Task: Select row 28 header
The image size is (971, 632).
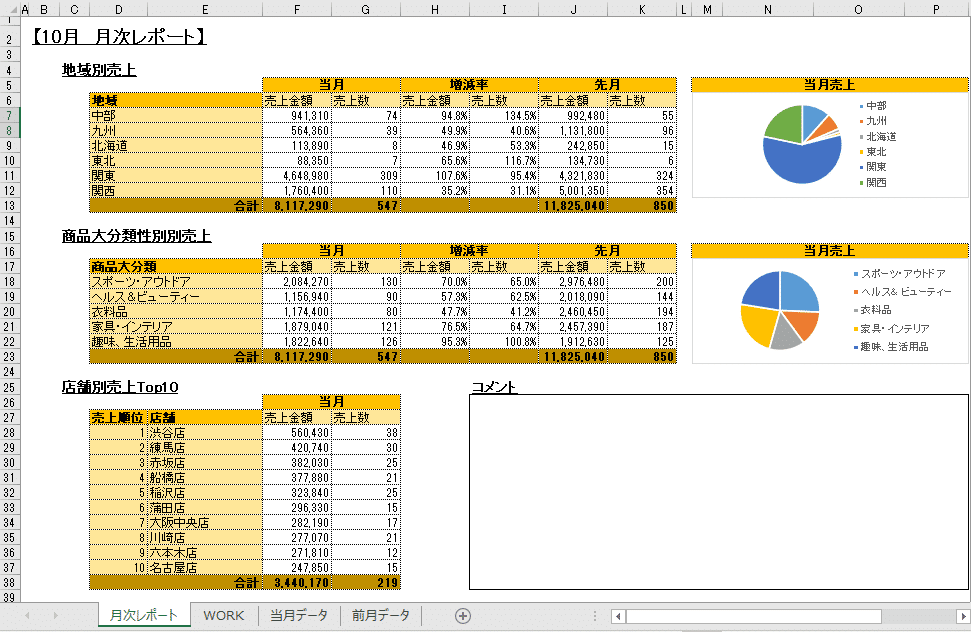Action: pyautogui.click(x=9, y=433)
